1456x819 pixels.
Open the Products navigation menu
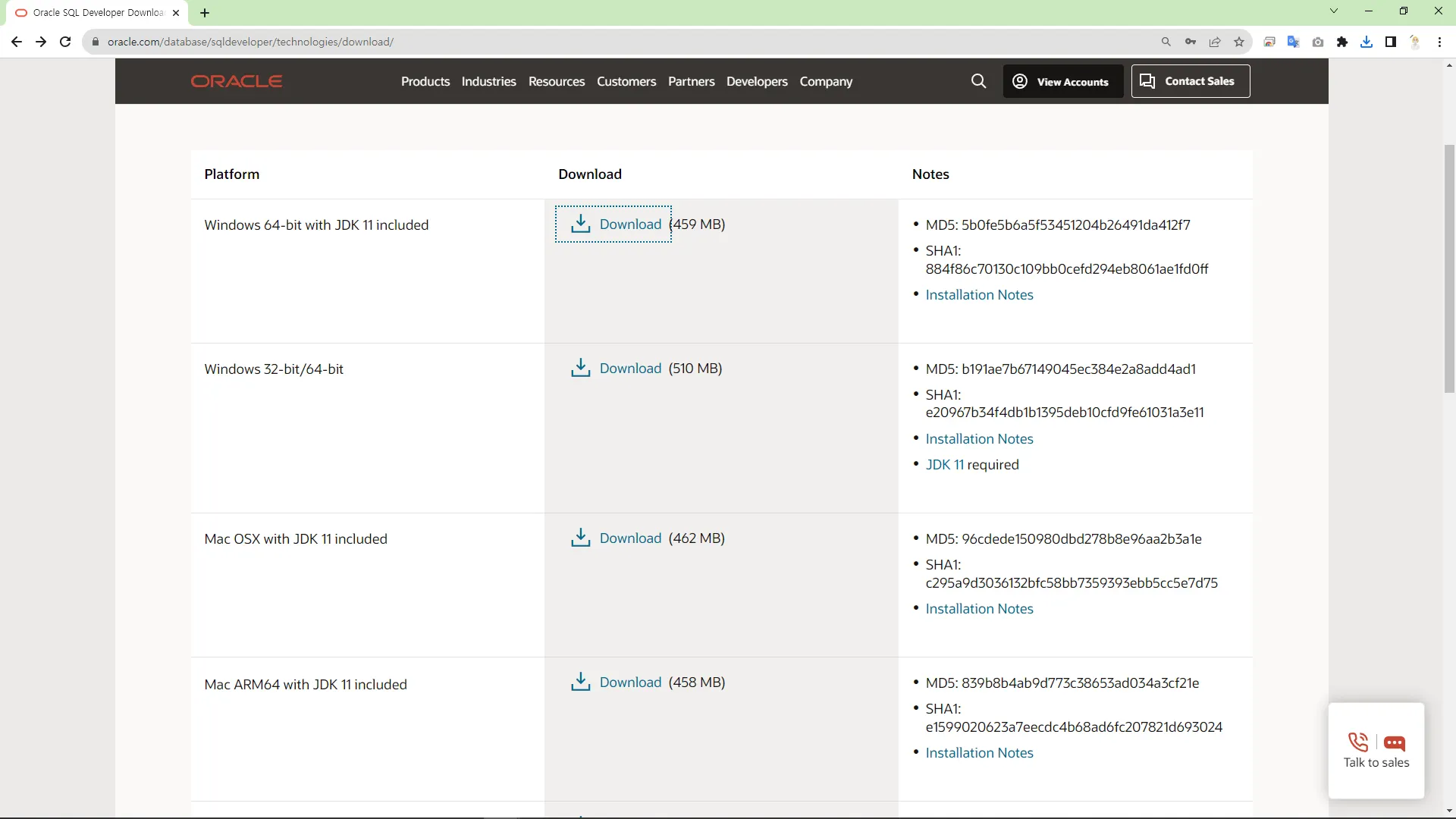pos(425,81)
